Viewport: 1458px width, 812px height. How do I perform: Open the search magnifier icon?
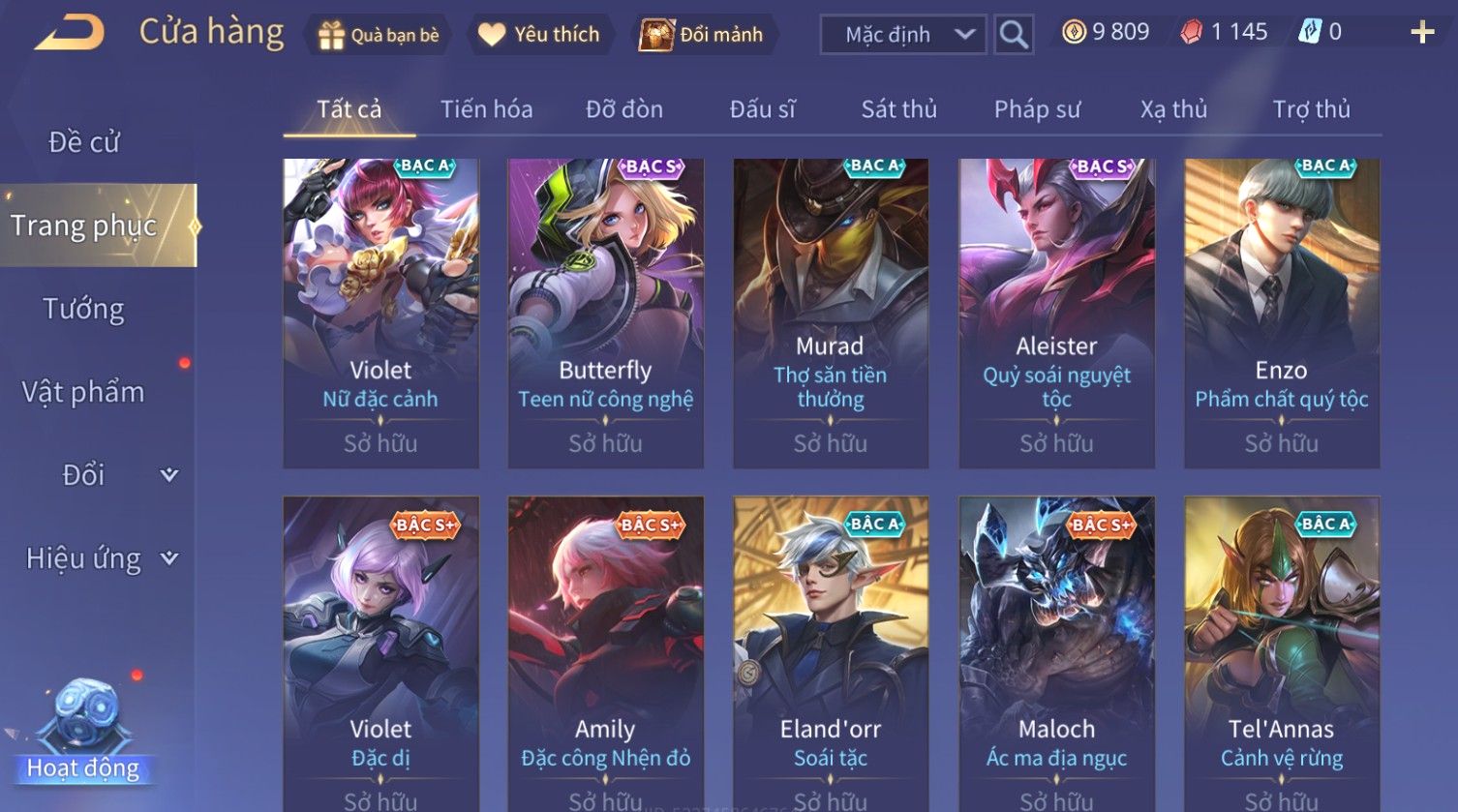point(1014,35)
